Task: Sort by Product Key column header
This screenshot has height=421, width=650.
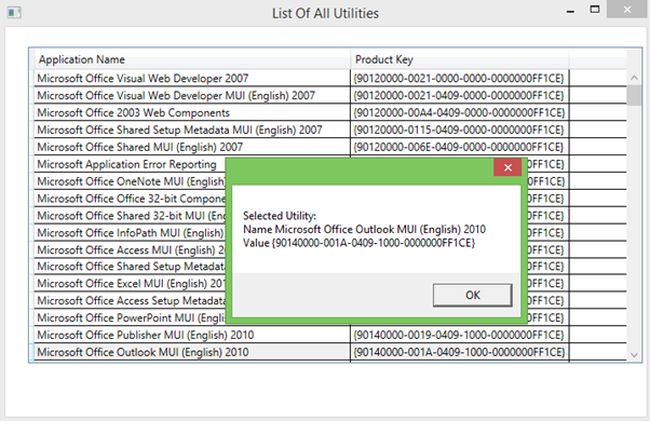Action: coord(460,60)
